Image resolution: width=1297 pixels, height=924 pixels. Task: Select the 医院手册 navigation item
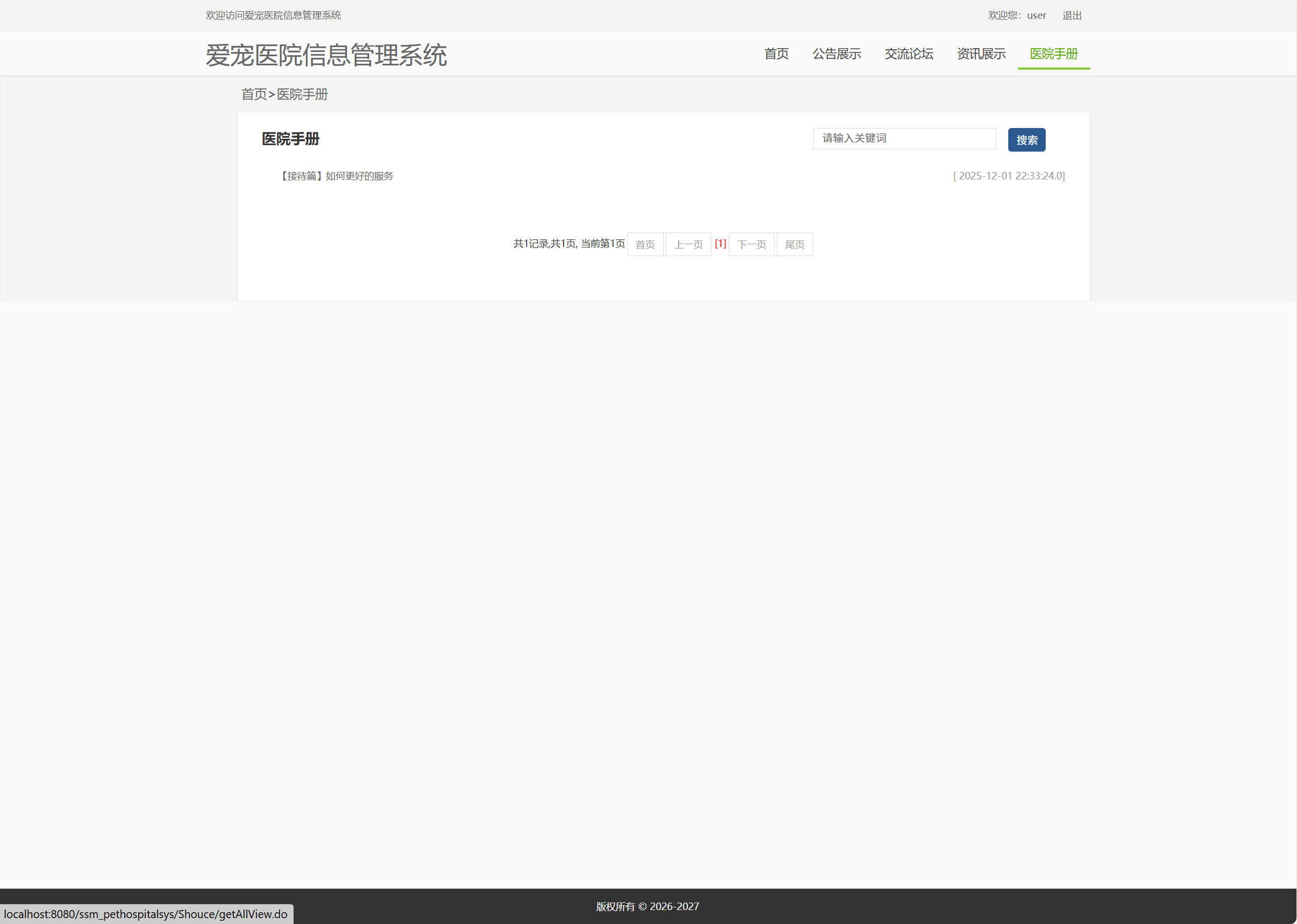pos(1053,54)
